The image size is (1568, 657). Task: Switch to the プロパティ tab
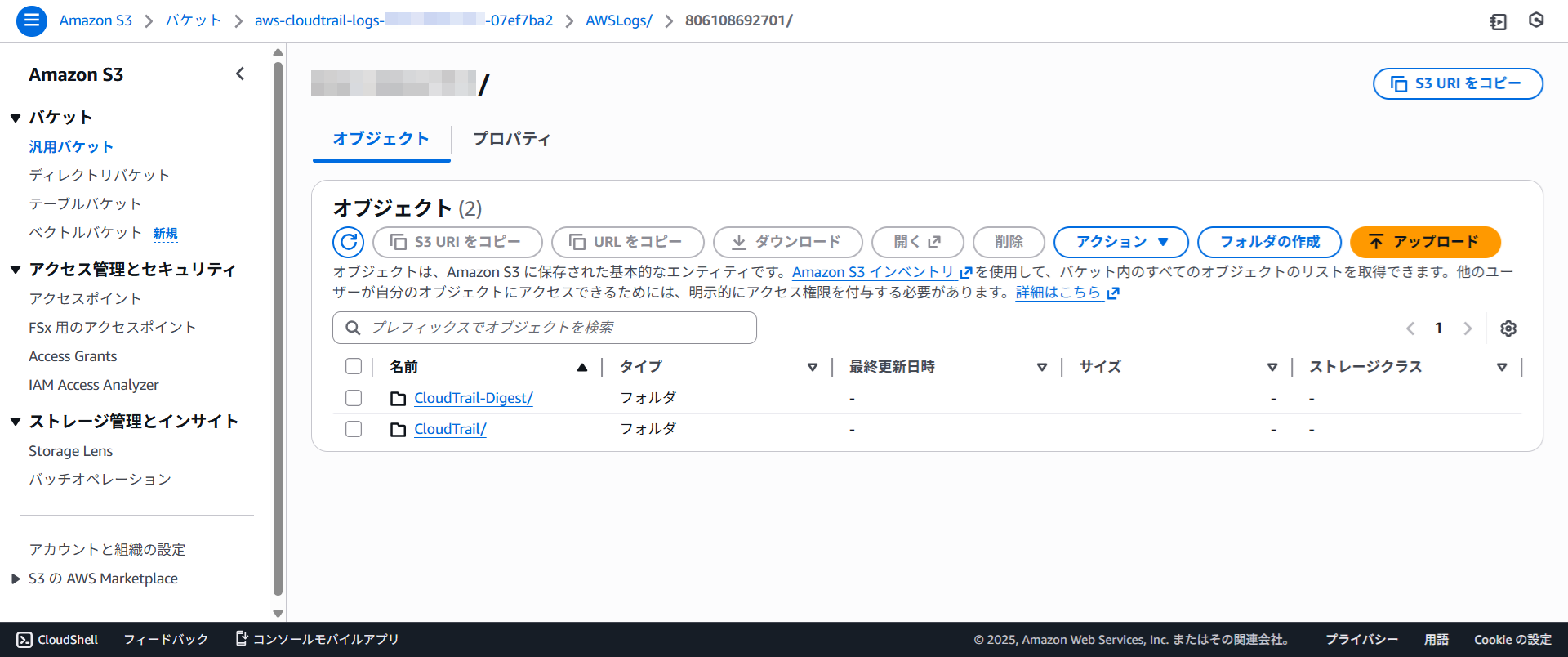click(x=511, y=139)
